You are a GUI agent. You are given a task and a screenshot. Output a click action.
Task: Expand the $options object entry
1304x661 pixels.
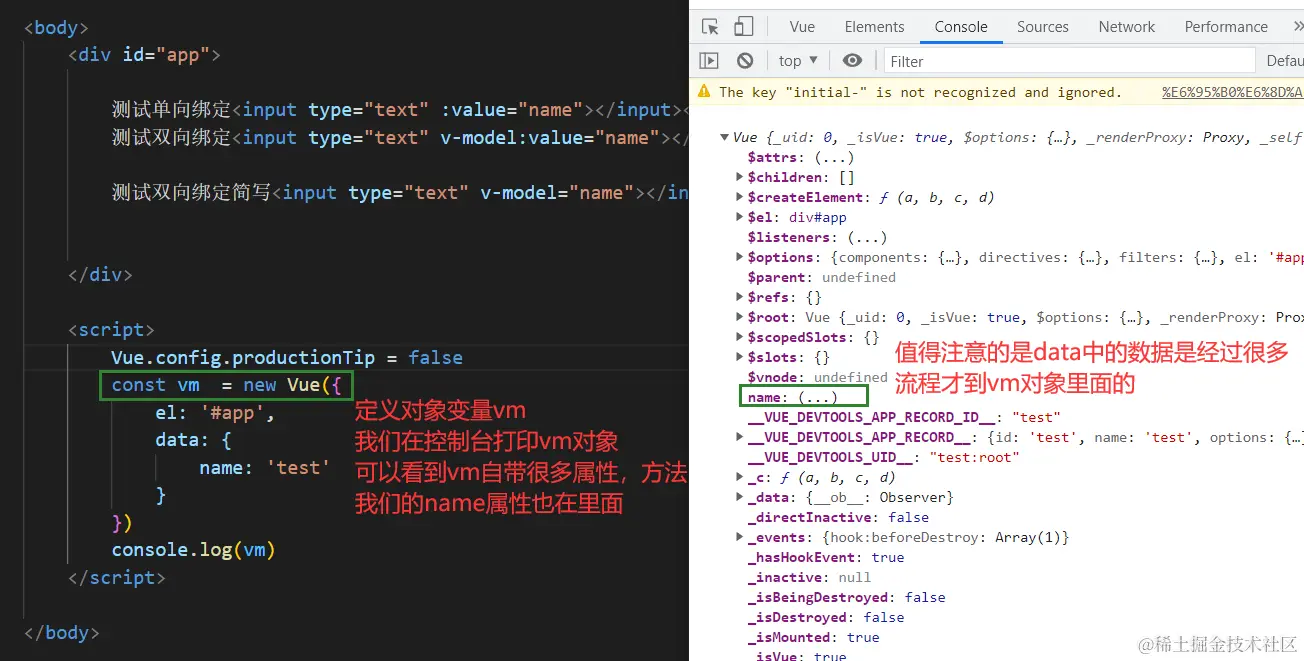[739, 258]
